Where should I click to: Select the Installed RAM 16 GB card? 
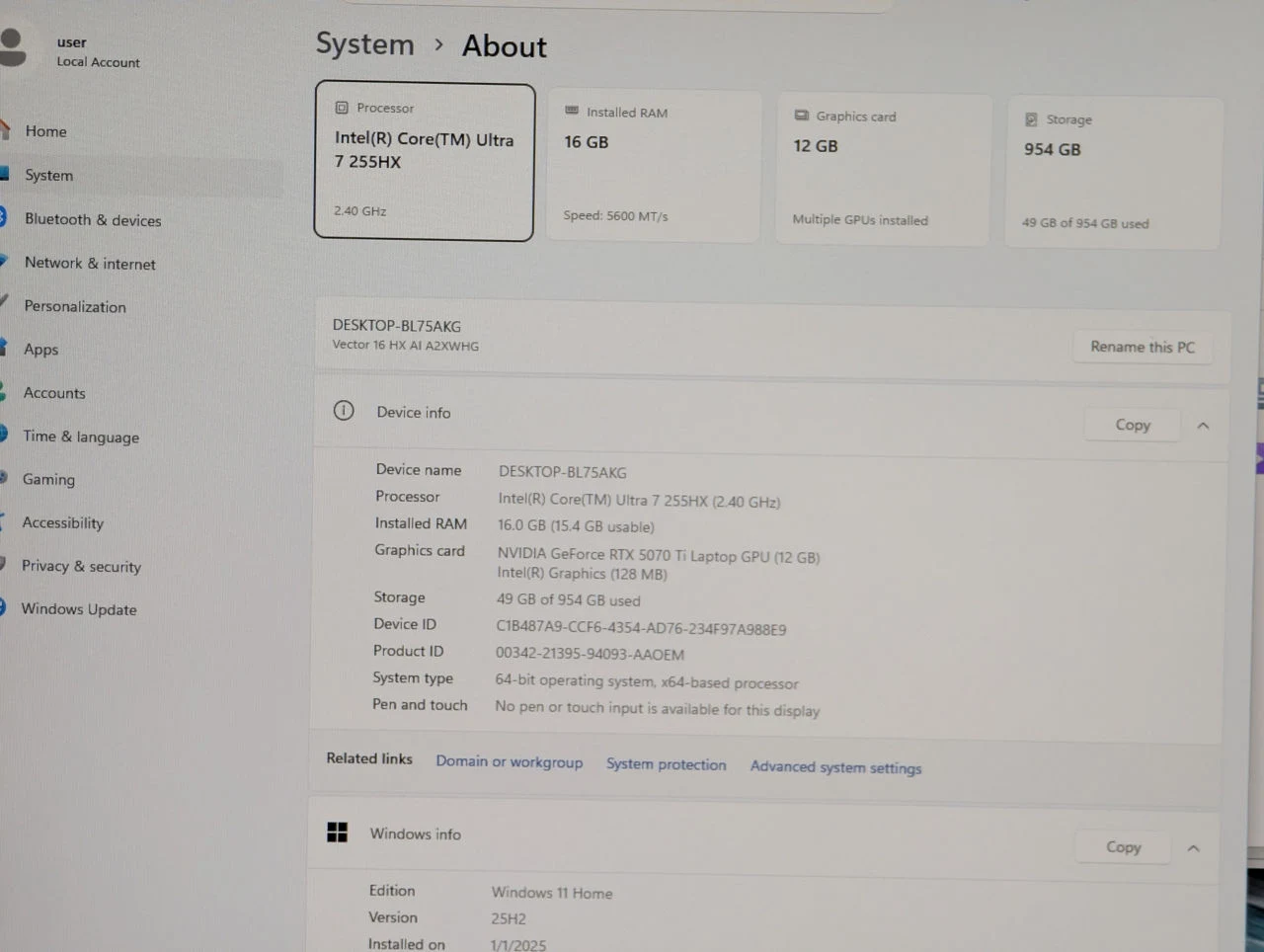click(654, 166)
